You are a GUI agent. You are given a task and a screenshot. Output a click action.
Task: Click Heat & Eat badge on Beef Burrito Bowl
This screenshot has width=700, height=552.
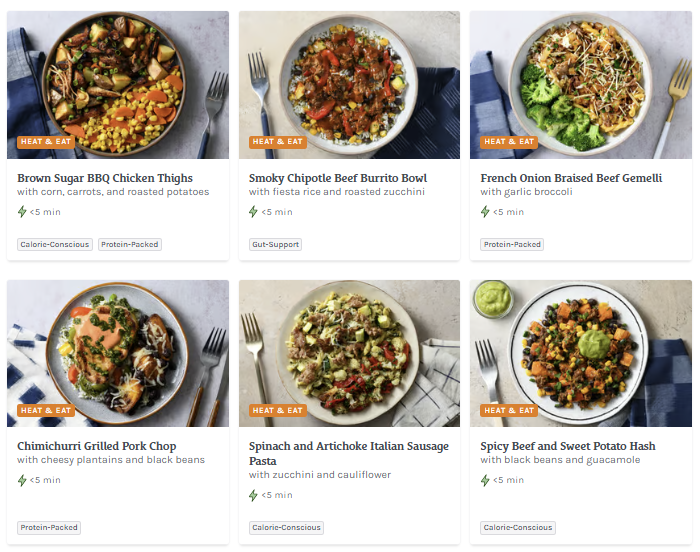click(x=278, y=142)
